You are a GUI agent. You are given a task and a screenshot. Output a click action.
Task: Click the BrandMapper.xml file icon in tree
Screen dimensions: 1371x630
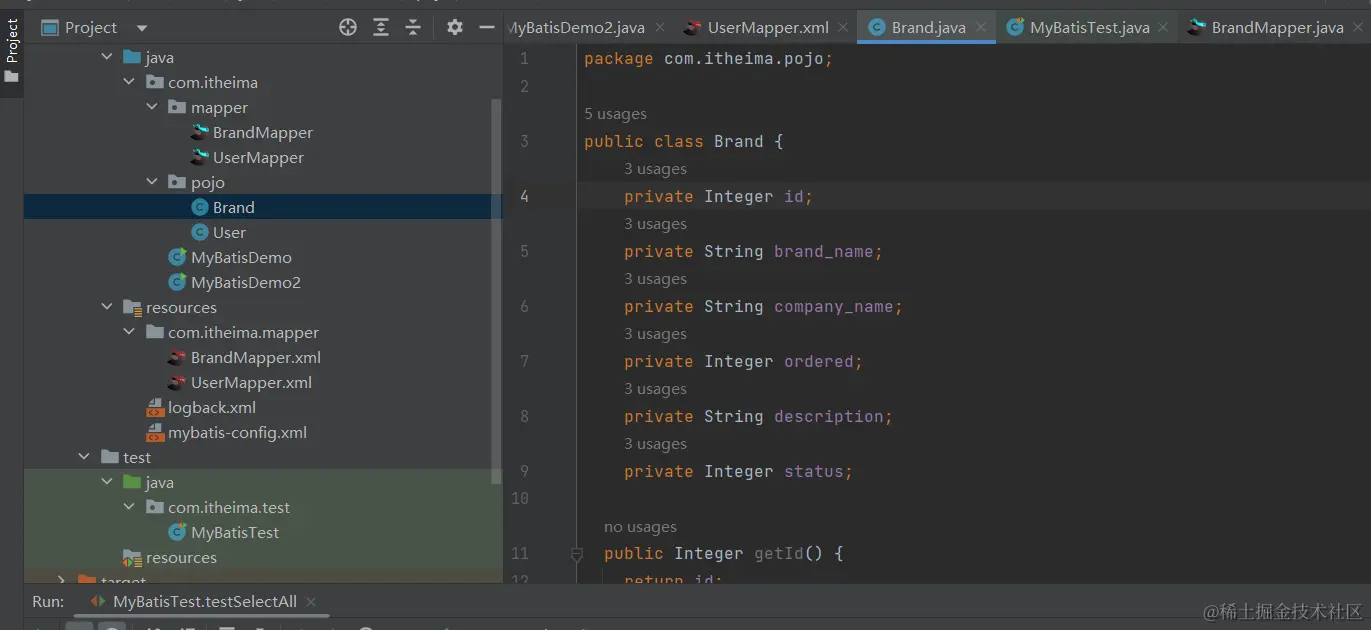tap(177, 358)
